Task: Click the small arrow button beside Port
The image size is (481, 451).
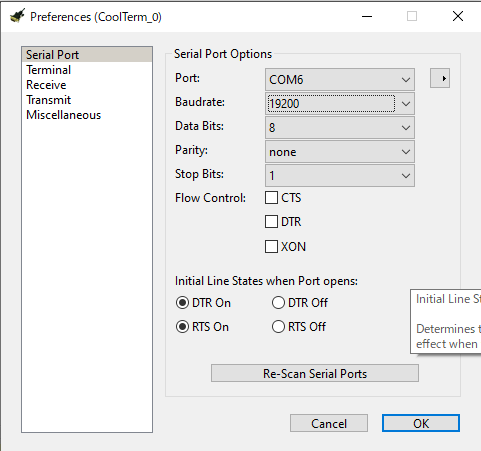Action: (440, 78)
